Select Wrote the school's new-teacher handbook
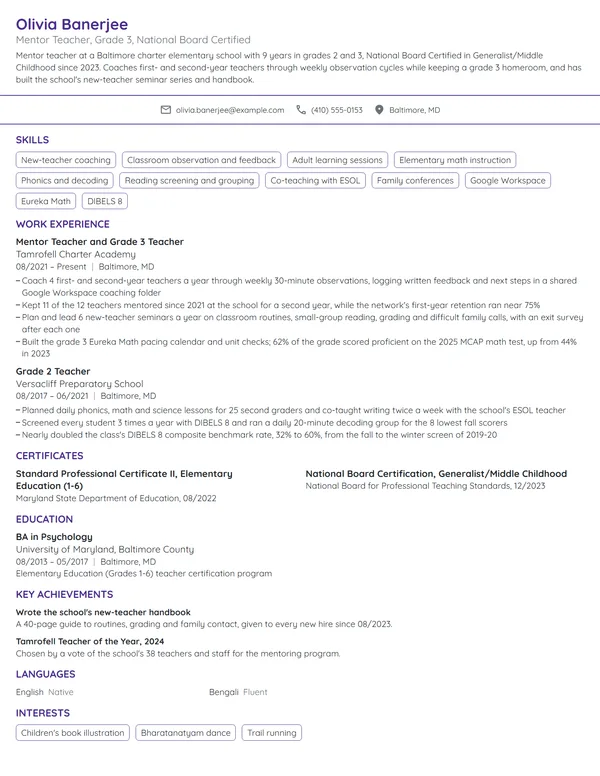600x776 pixels. (103, 612)
